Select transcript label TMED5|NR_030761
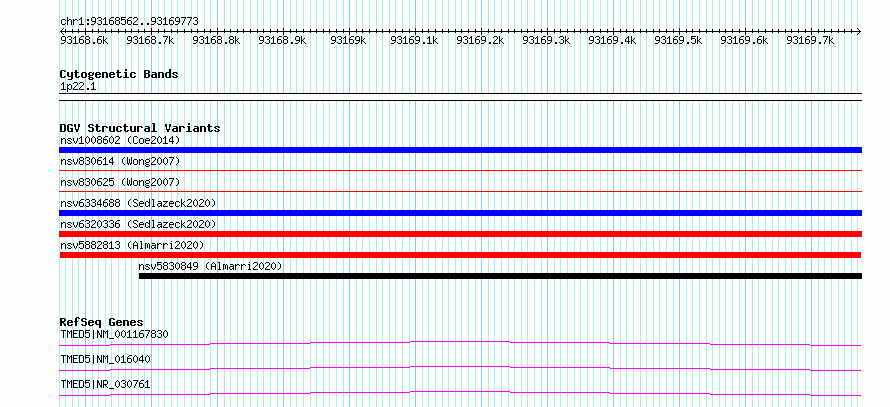 (106, 384)
